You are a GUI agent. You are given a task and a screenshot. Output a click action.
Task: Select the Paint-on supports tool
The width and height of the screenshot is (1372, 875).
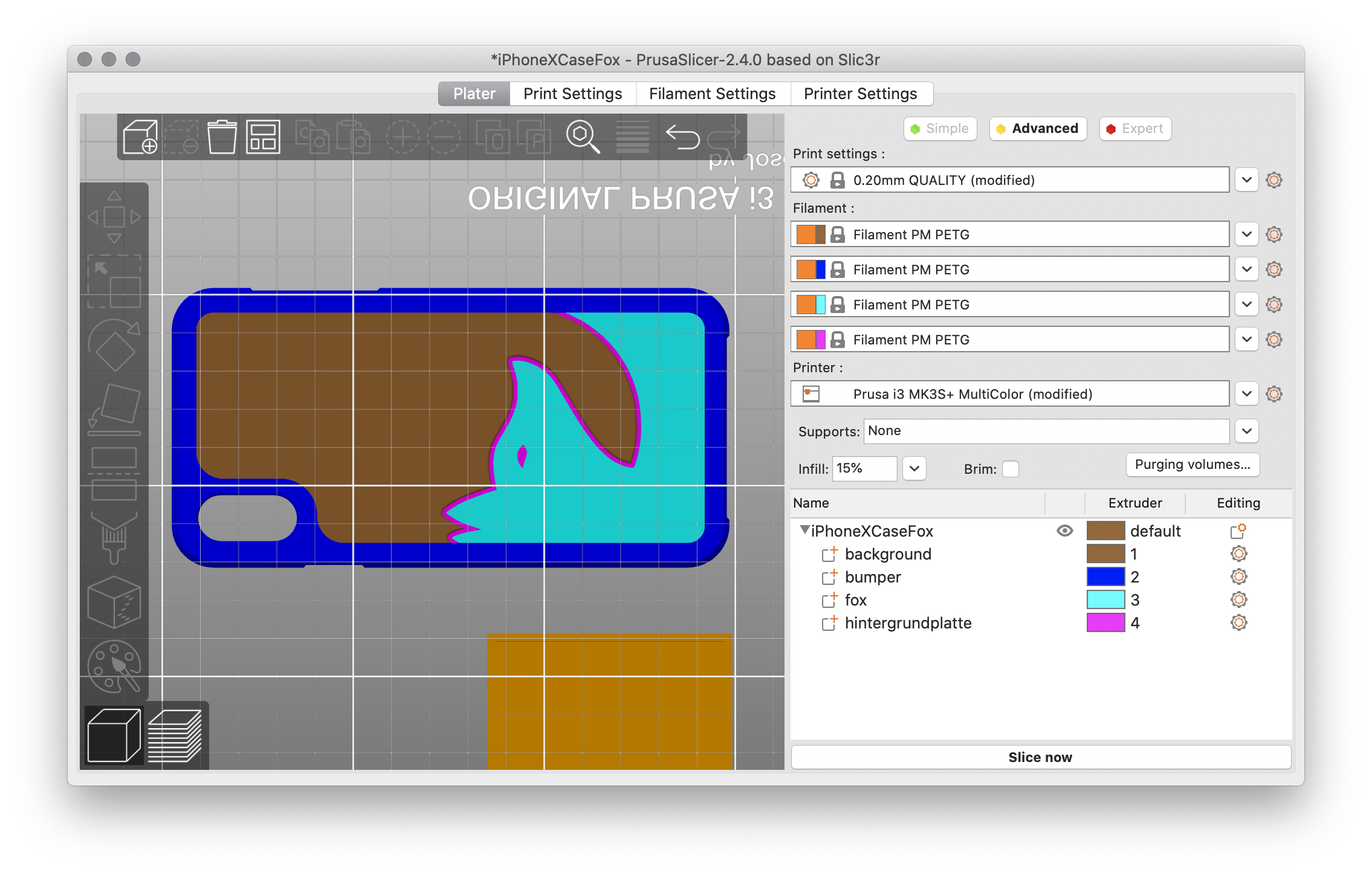point(114,538)
